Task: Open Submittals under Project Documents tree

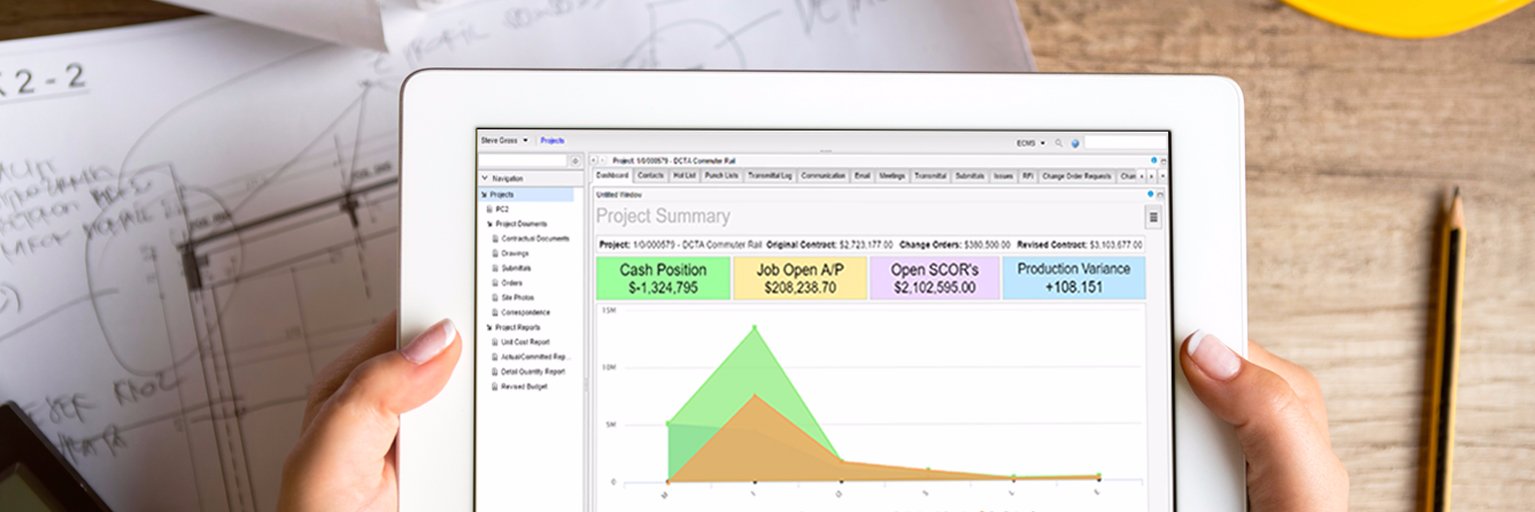Action: tap(516, 268)
